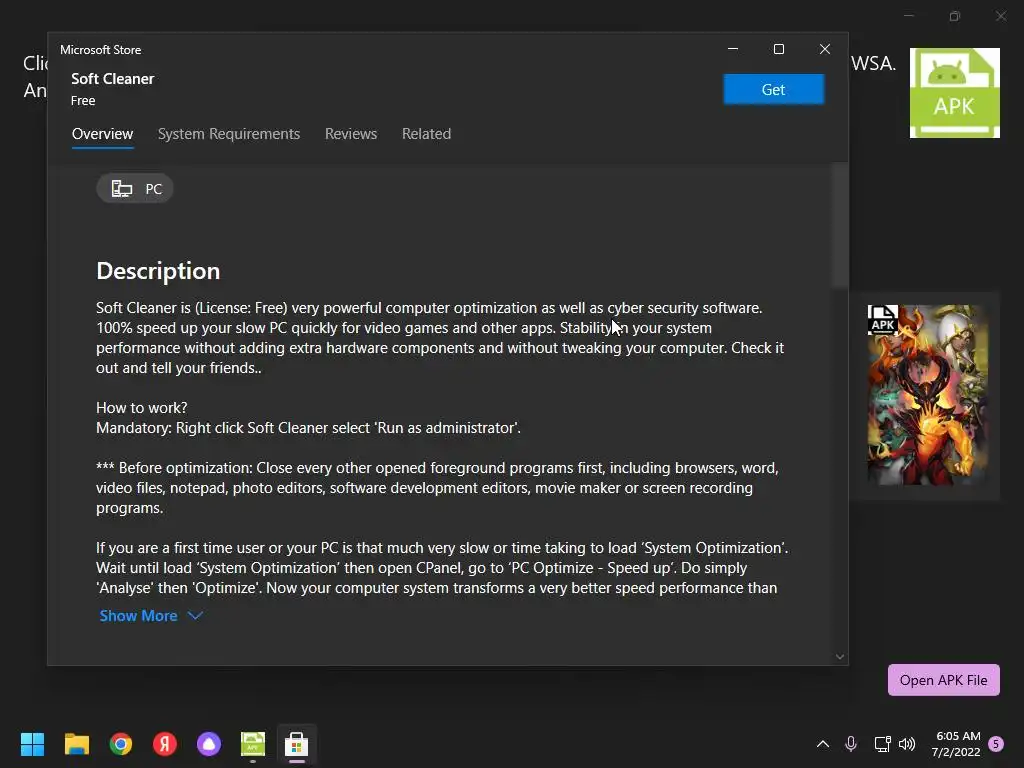Open the Reviews tab
The image size is (1024, 768).
(351, 134)
